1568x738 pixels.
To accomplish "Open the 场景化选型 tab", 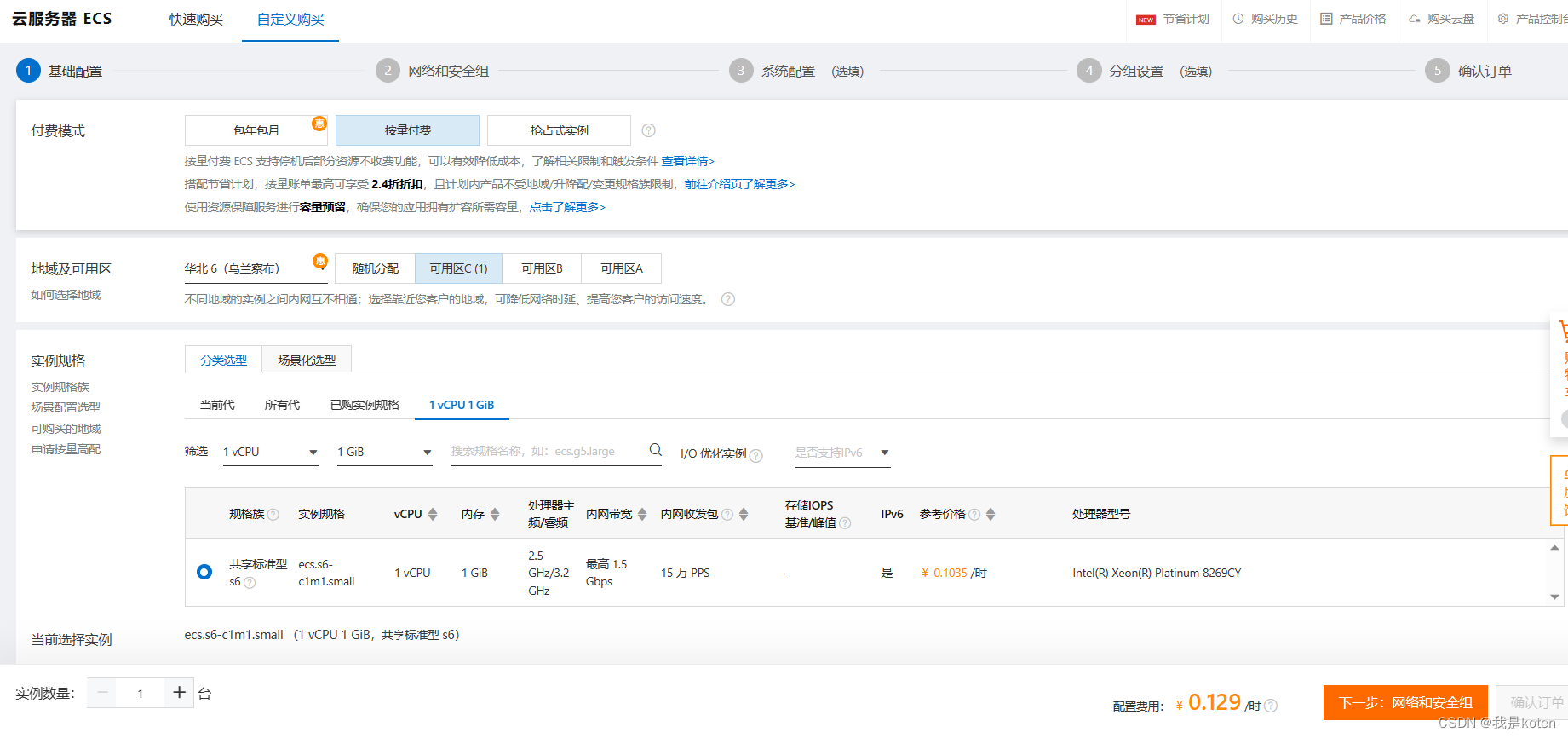I will [307, 360].
